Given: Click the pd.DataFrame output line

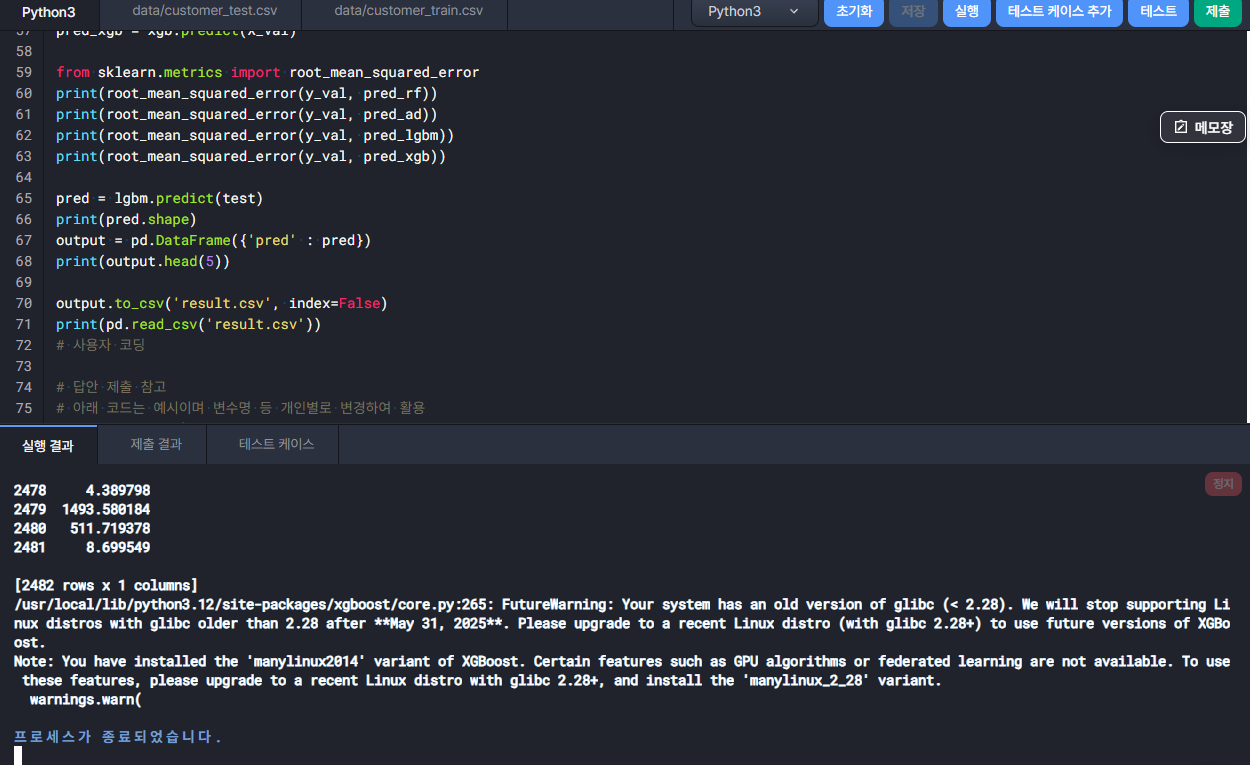Looking at the screenshot, I should pos(214,240).
